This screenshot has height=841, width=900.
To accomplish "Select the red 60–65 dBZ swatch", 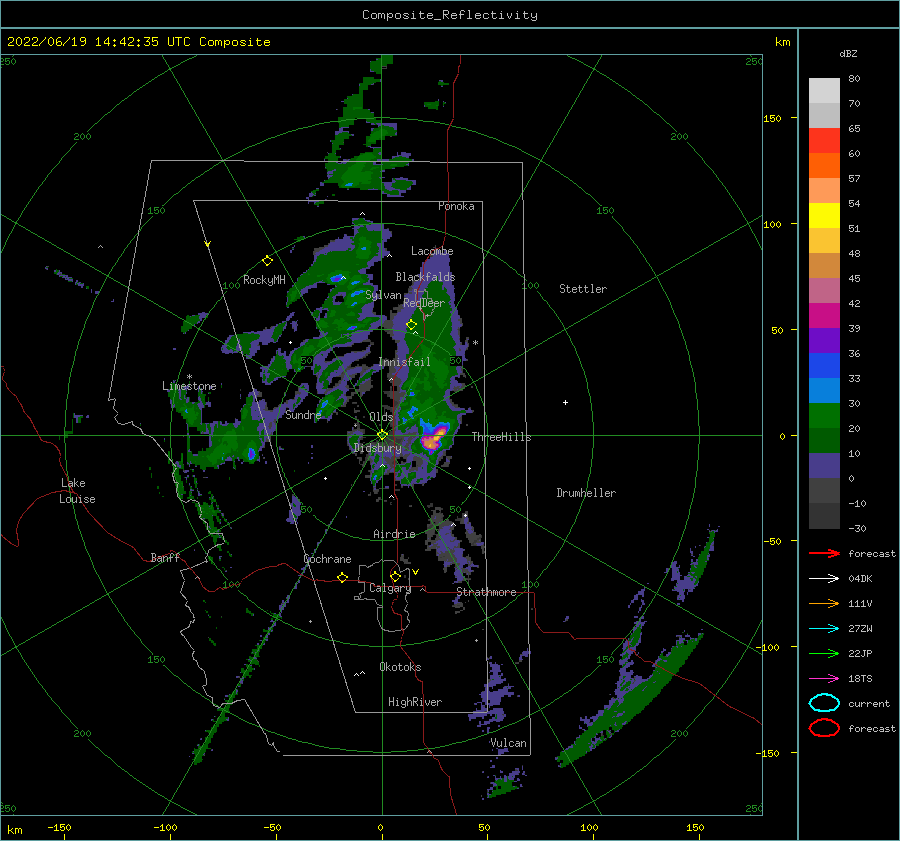I will [824, 141].
